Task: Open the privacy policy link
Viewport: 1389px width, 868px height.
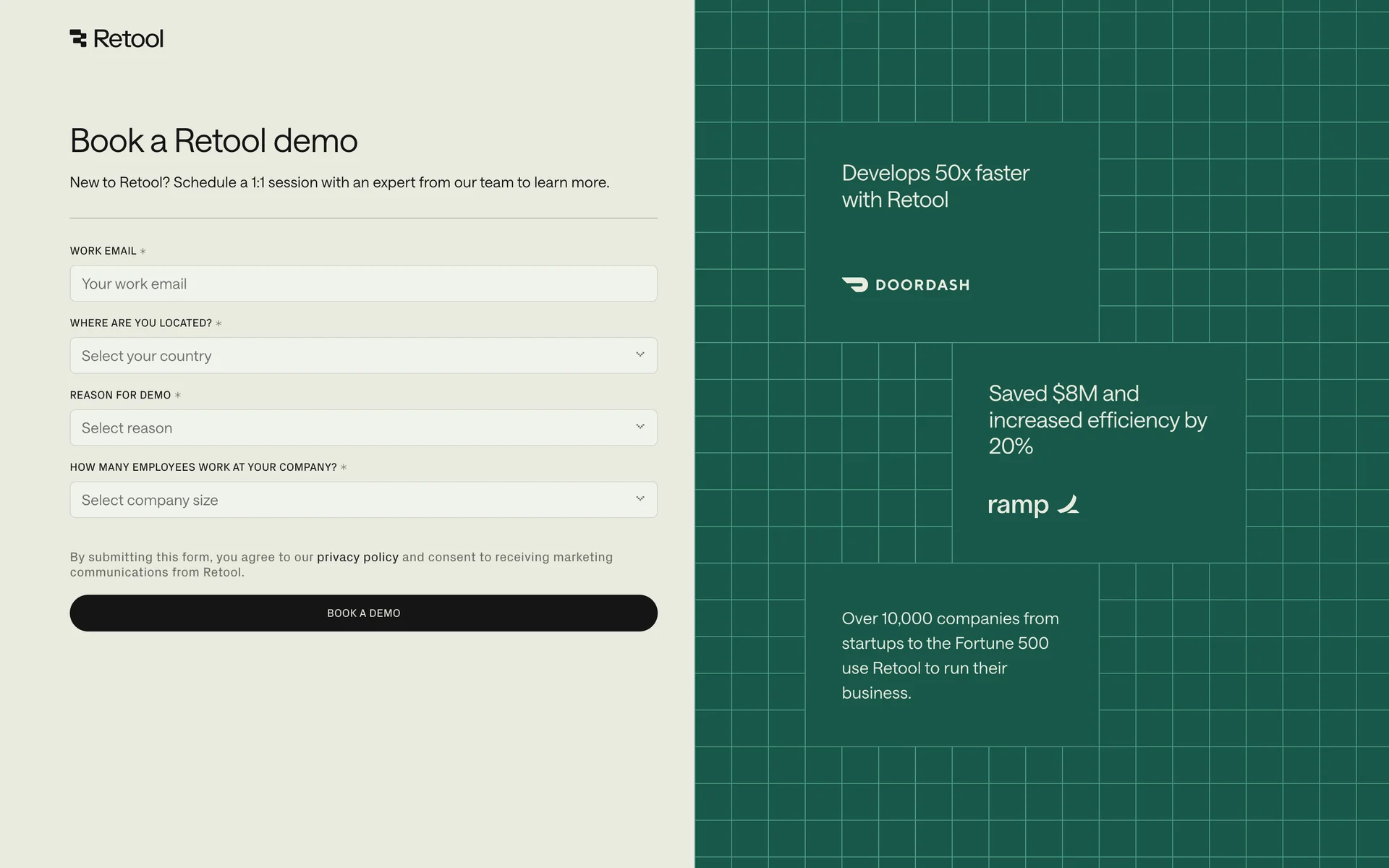Action: point(357,557)
